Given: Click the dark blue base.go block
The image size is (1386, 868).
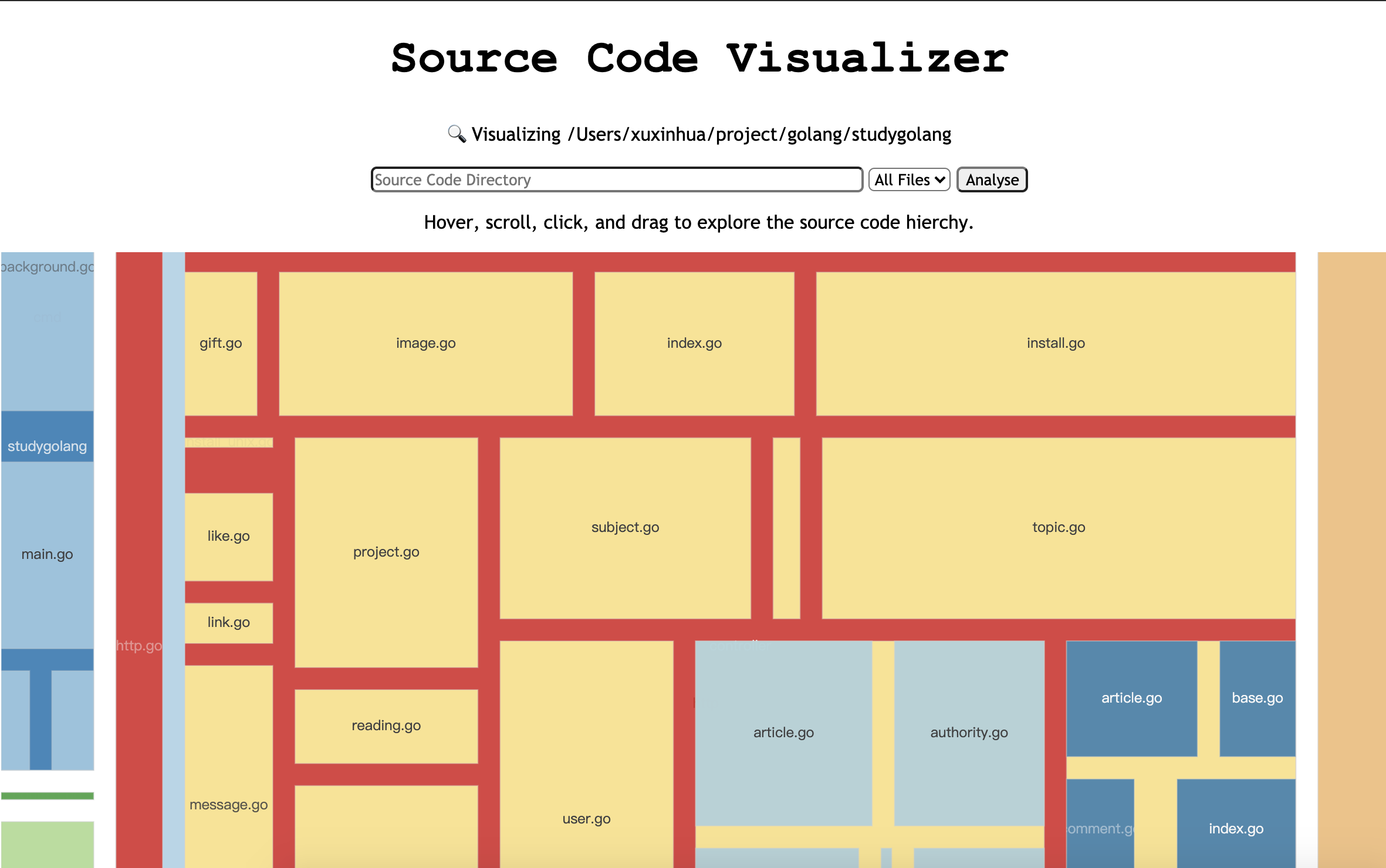Looking at the screenshot, I should coord(1257,698).
